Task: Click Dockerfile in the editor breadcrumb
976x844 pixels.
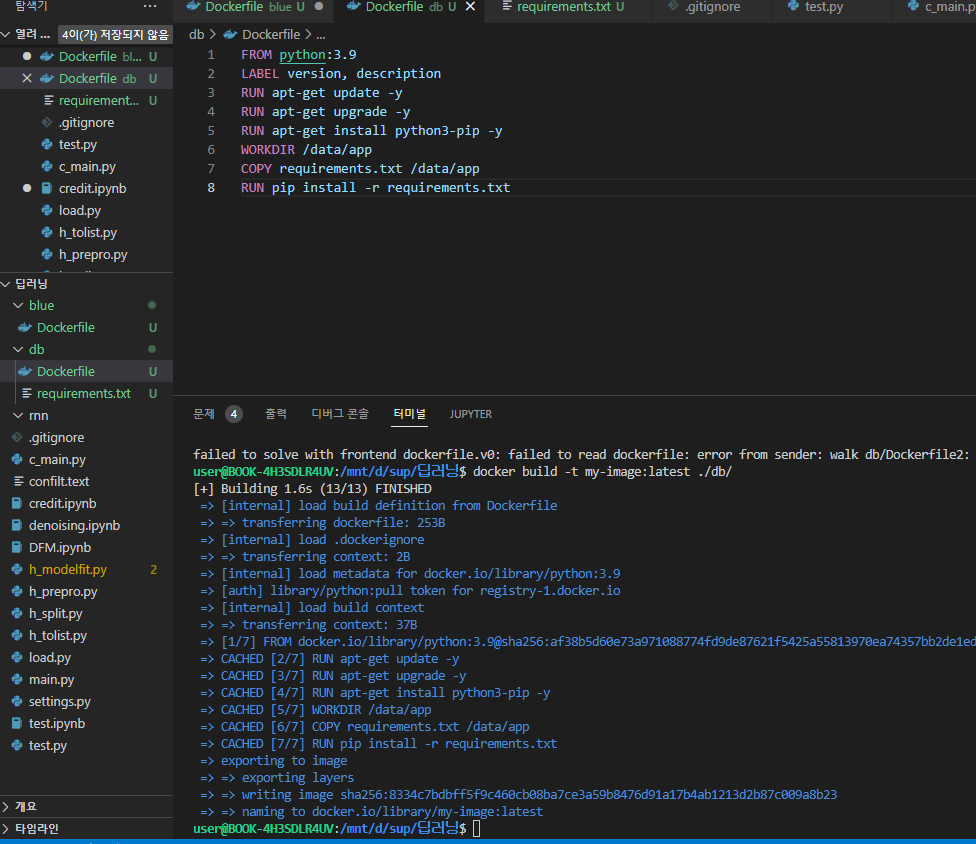Action: [x=271, y=35]
